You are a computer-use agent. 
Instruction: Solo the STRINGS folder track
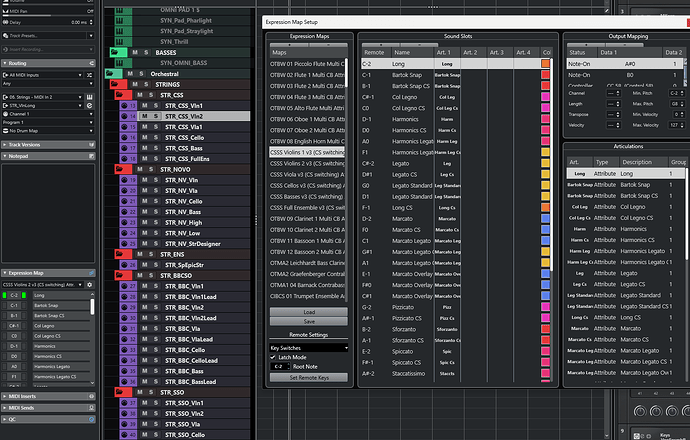[x=146, y=84]
